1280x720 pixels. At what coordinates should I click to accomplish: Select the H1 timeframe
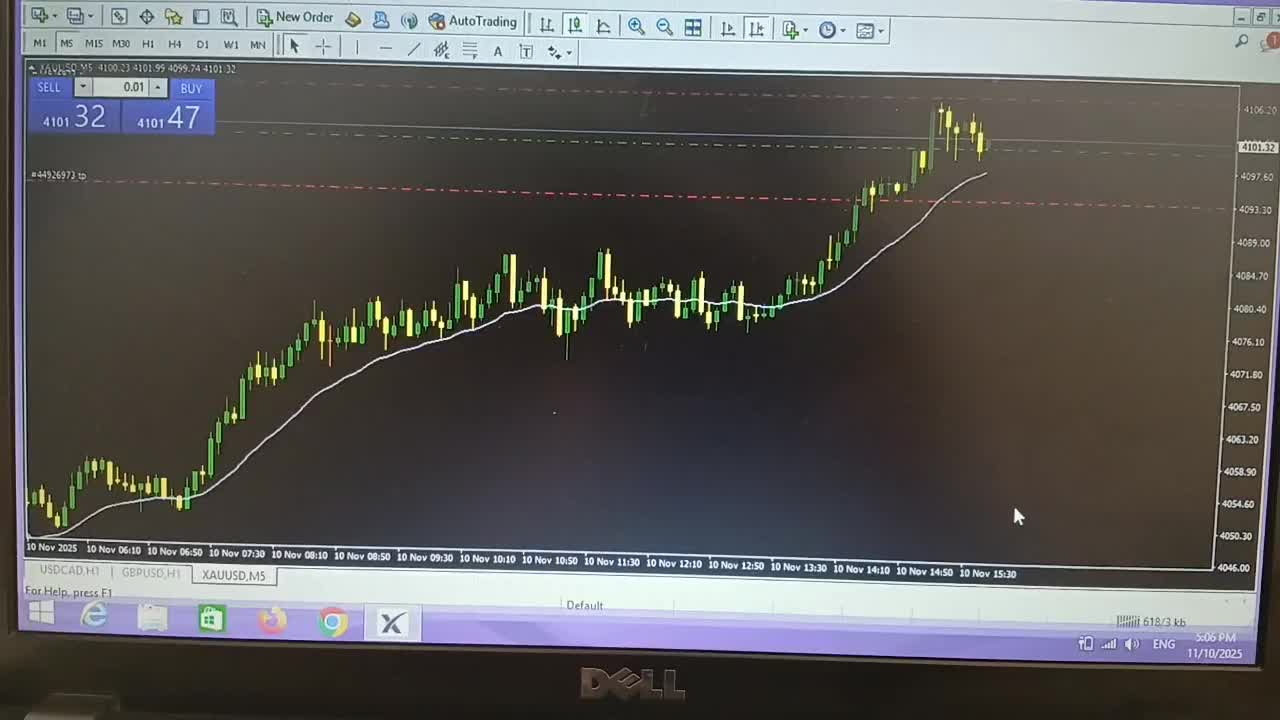pos(148,44)
